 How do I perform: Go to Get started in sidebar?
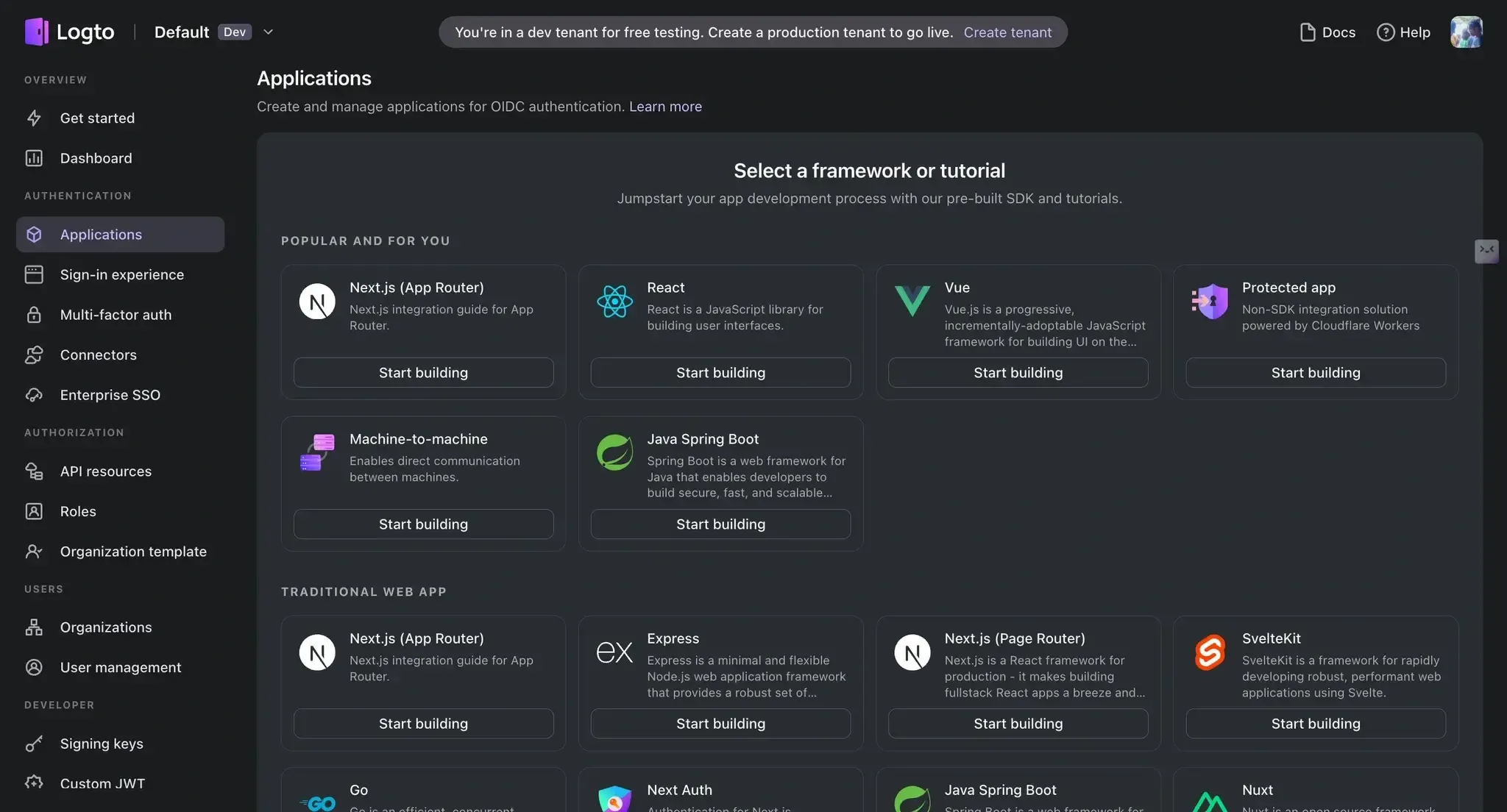point(97,118)
